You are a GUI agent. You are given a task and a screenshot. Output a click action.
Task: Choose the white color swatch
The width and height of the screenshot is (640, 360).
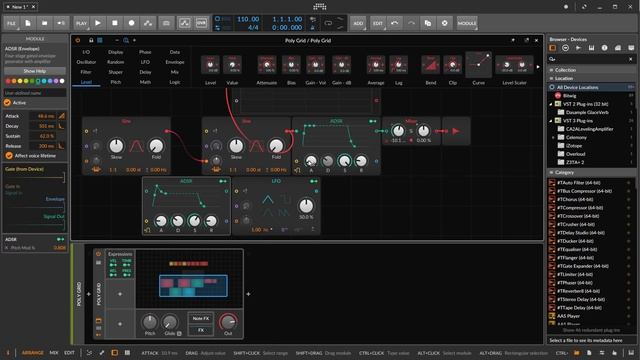click(62, 81)
